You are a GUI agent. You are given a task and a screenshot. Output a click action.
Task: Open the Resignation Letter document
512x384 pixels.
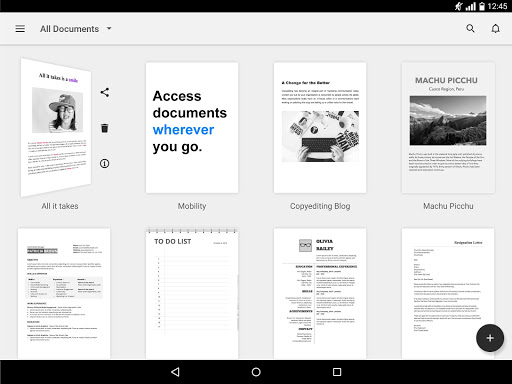point(448,293)
